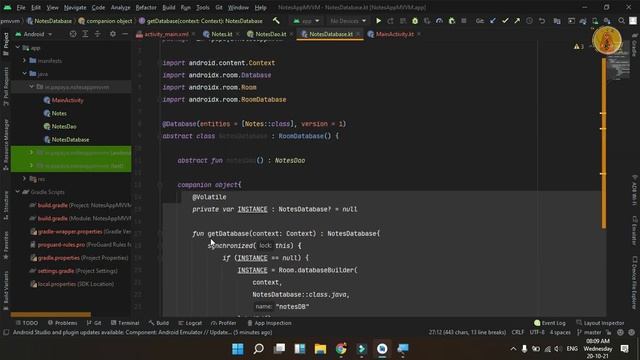Expand the res folder
The height and width of the screenshot is (360, 640).
coord(24,178)
